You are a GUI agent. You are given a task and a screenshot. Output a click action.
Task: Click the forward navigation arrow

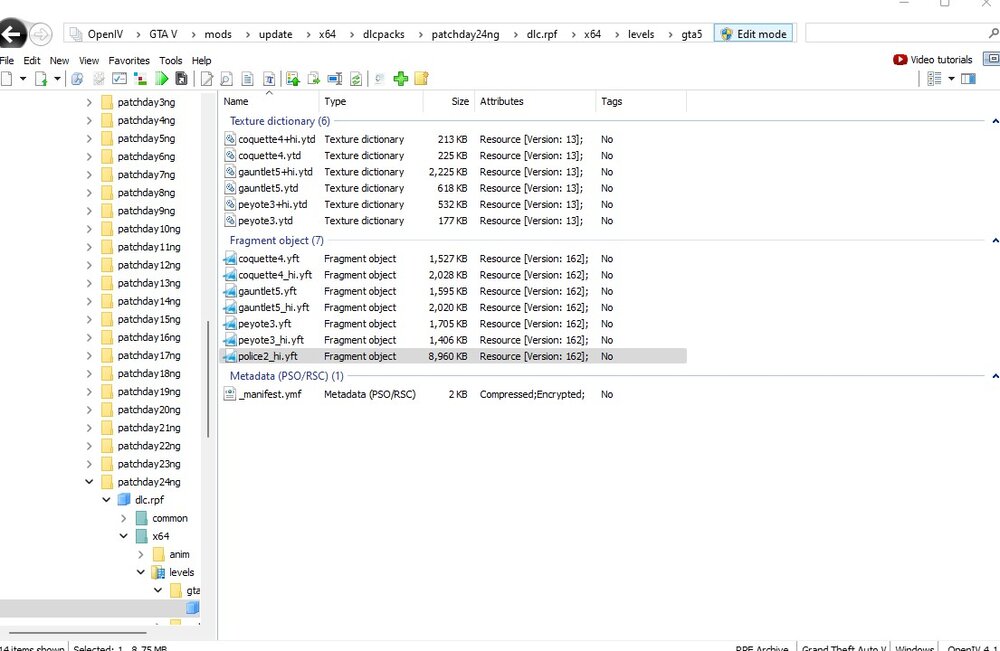(41, 34)
